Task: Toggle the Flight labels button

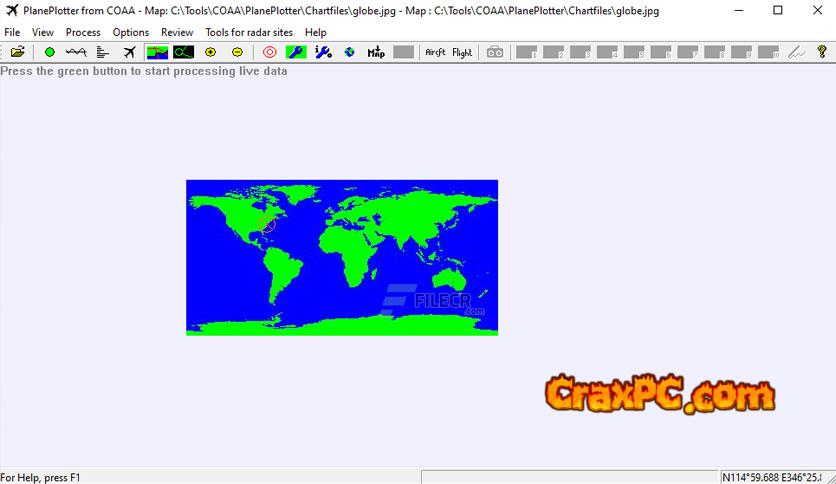Action: click(462, 52)
